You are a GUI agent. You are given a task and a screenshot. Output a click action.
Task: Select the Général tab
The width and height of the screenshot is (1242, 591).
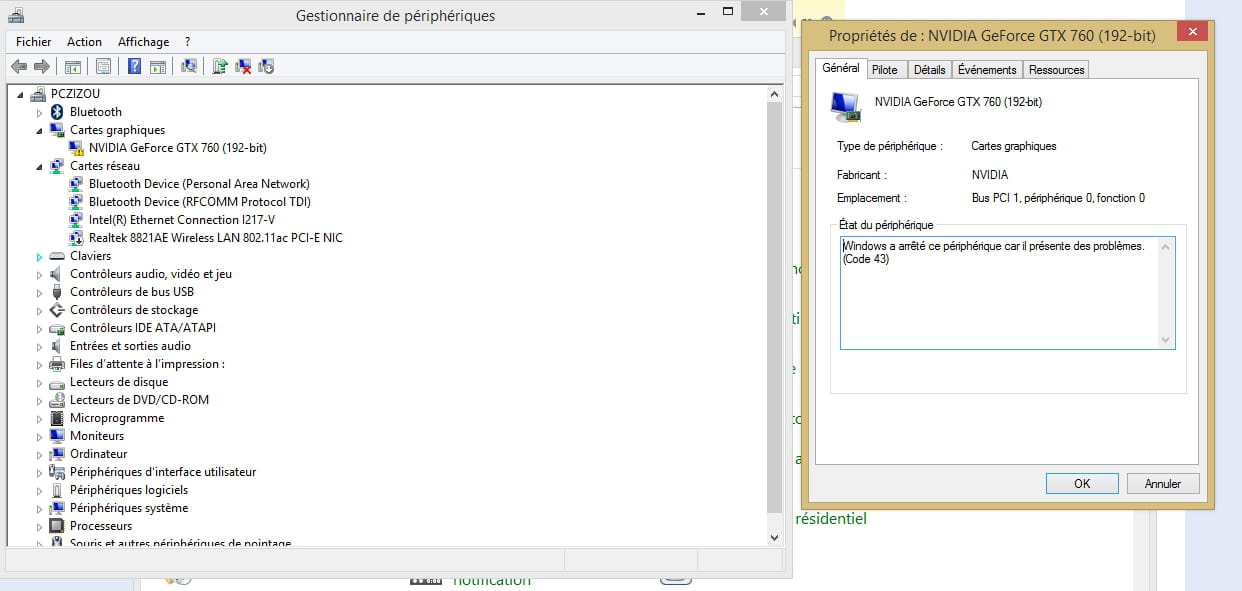(840, 68)
